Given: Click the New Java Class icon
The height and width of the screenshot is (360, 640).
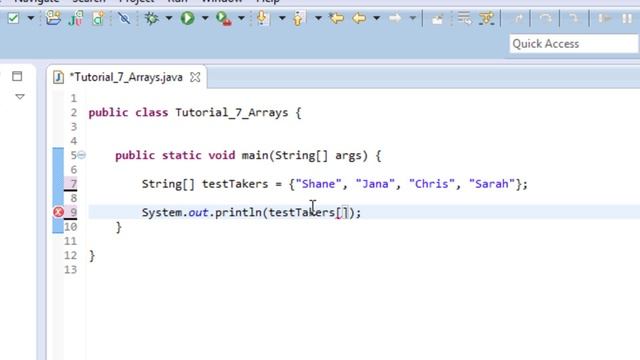Looking at the screenshot, I should click(98, 18).
